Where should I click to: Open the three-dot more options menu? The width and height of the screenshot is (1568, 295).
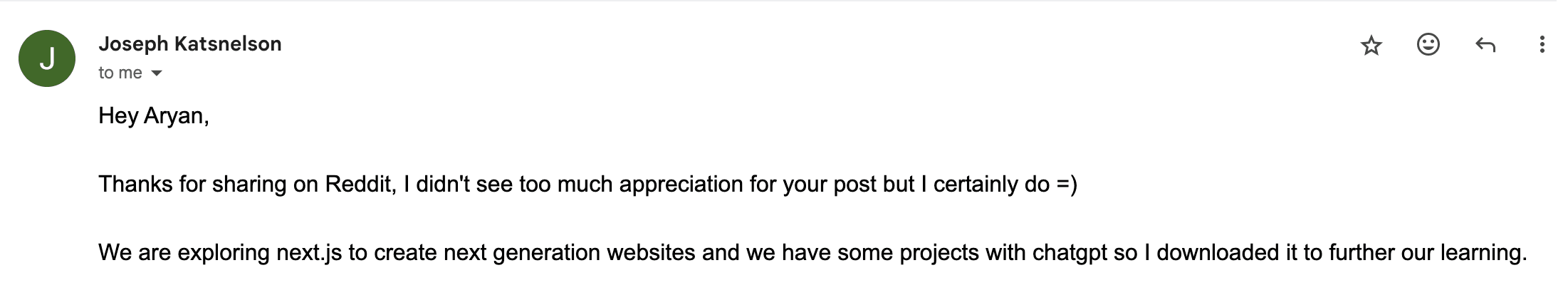[1542, 45]
